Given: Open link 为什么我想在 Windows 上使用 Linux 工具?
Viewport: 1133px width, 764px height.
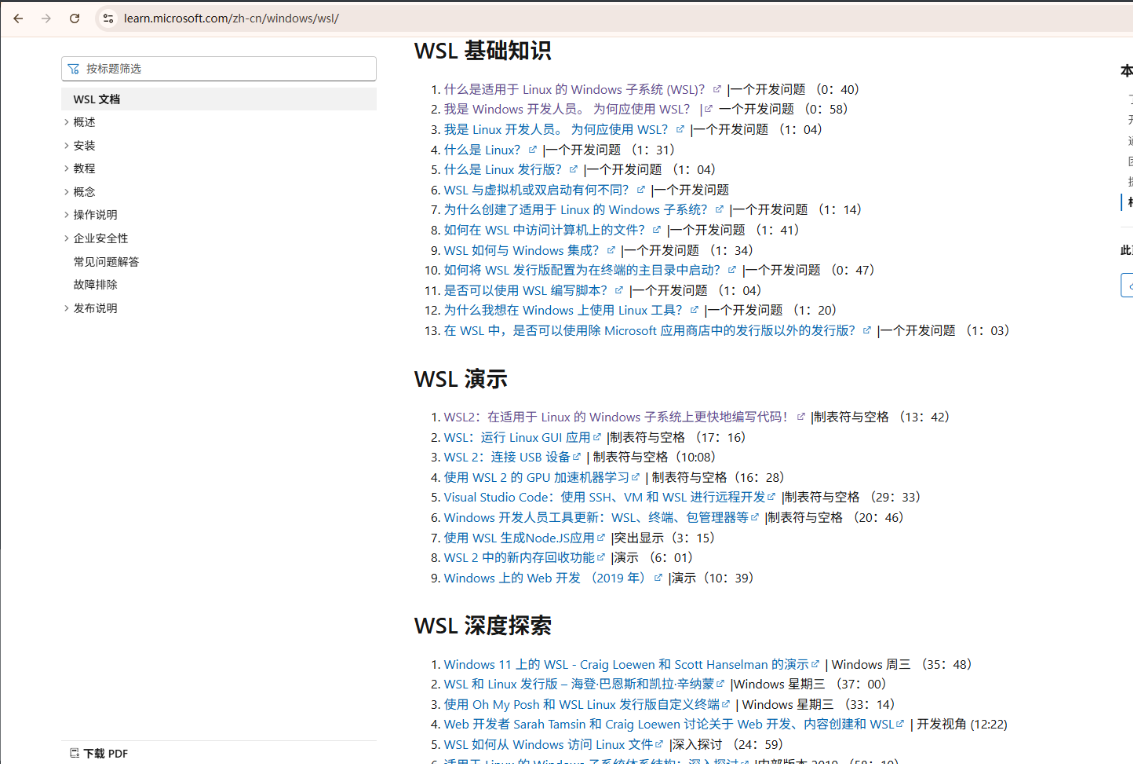Looking at the screenshot, I should (x=563, y=310).
